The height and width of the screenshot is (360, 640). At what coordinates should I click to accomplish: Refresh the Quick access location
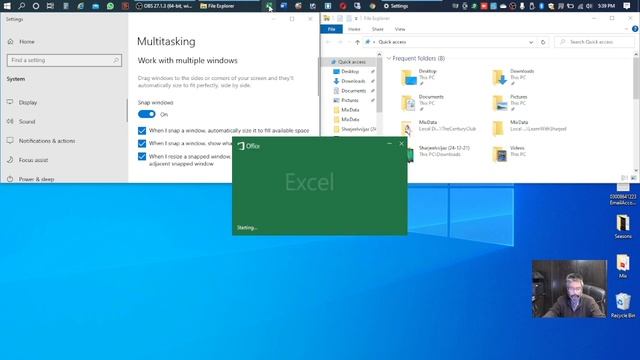tap(543, 42)
